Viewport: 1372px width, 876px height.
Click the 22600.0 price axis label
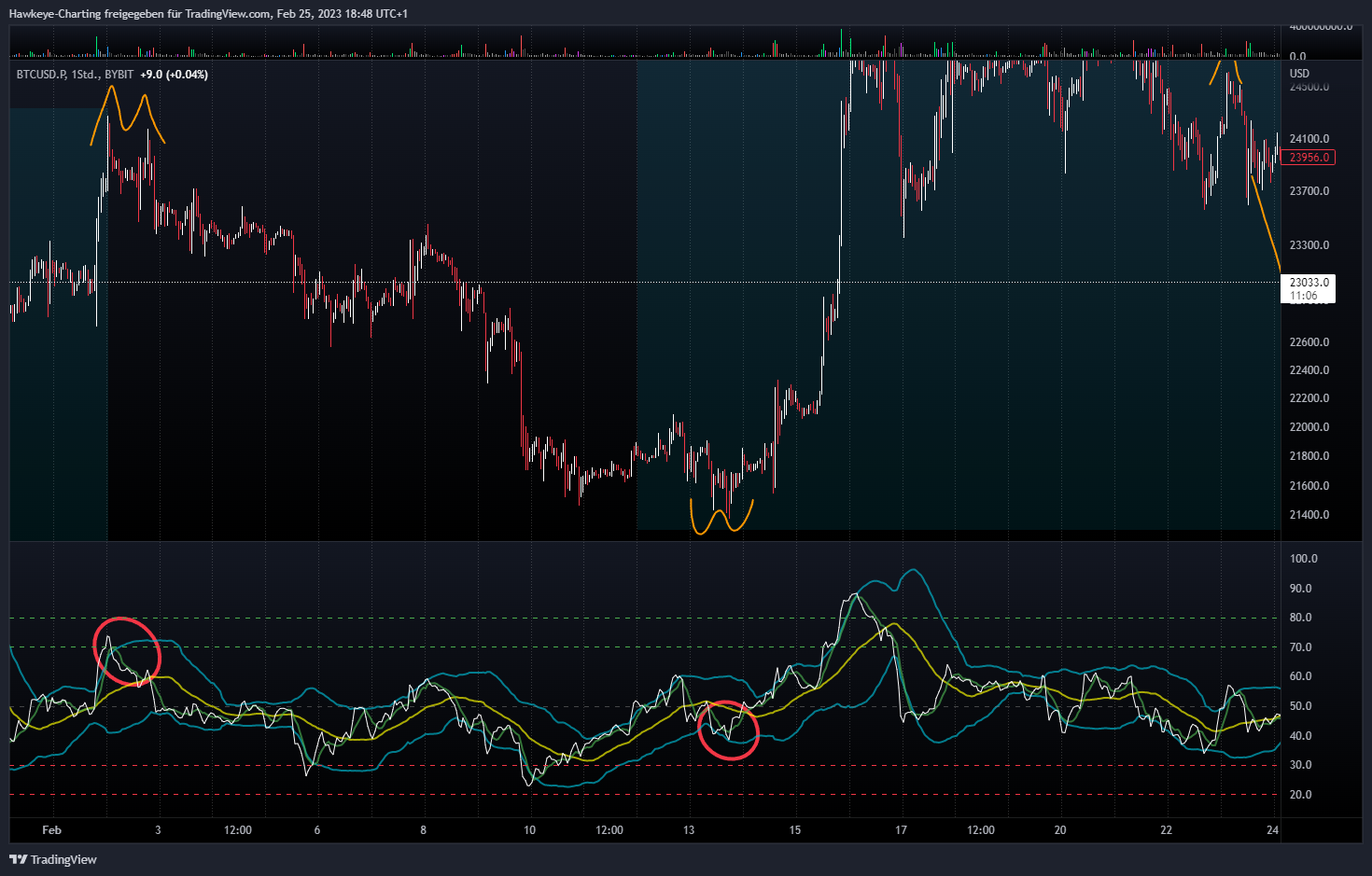click(x=1309, y=342)
